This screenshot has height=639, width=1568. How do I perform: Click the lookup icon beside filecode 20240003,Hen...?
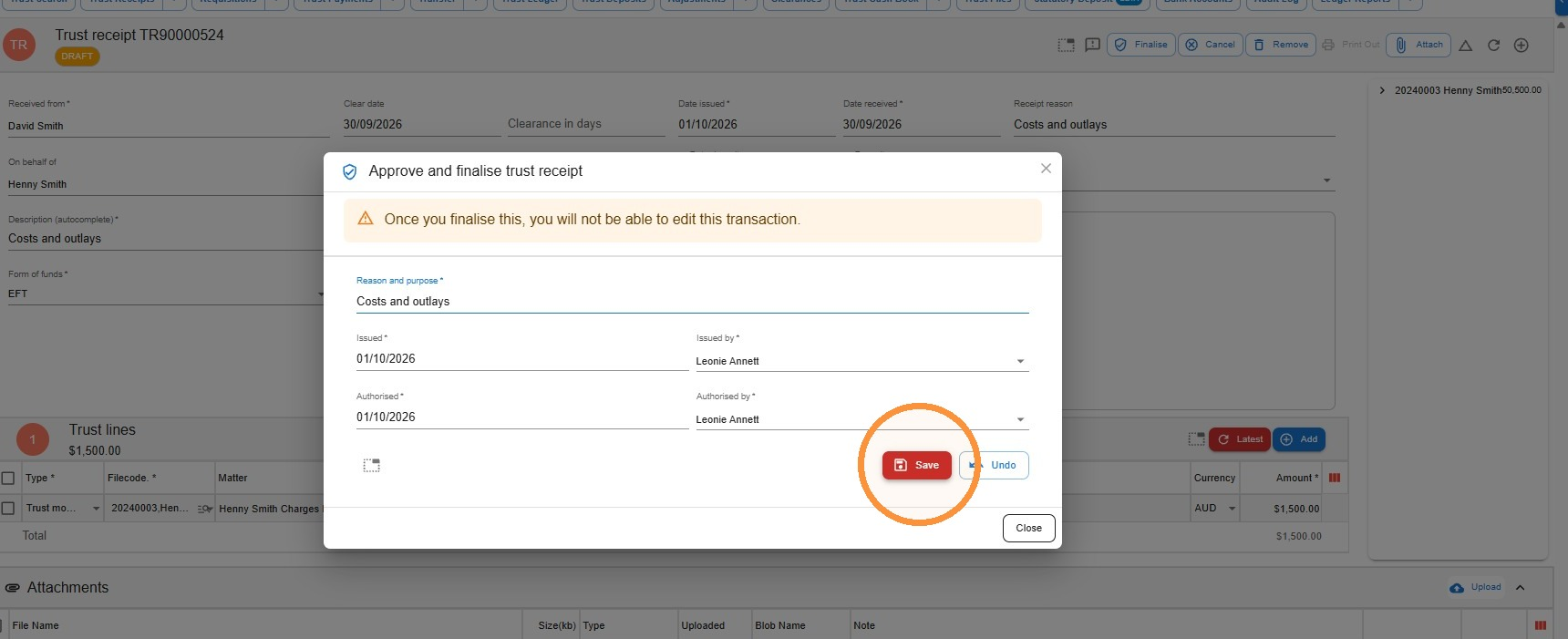(x=205, y=509)
